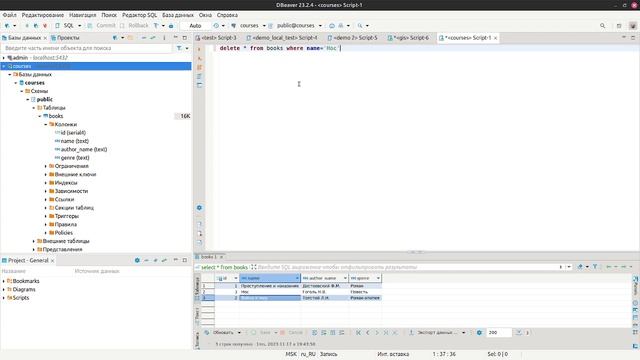This screenshot has width=640, height=360.
Task: Open the Справка menu
Action: tap(227, 15)
